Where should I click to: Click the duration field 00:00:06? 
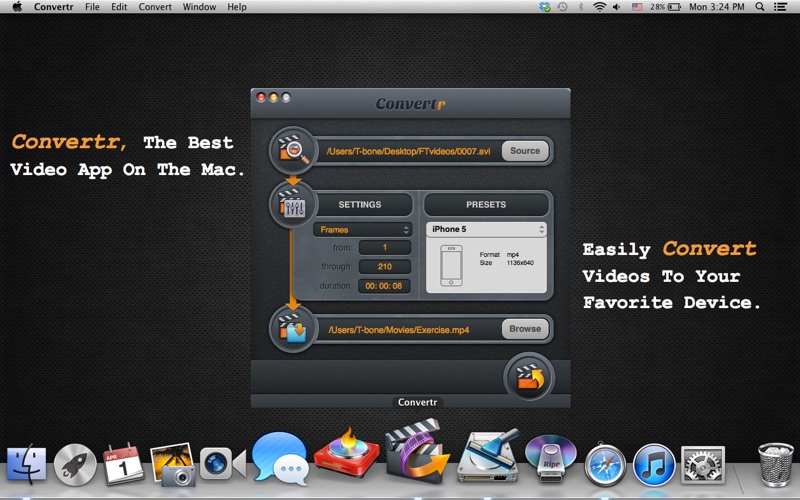click(384, 286)
